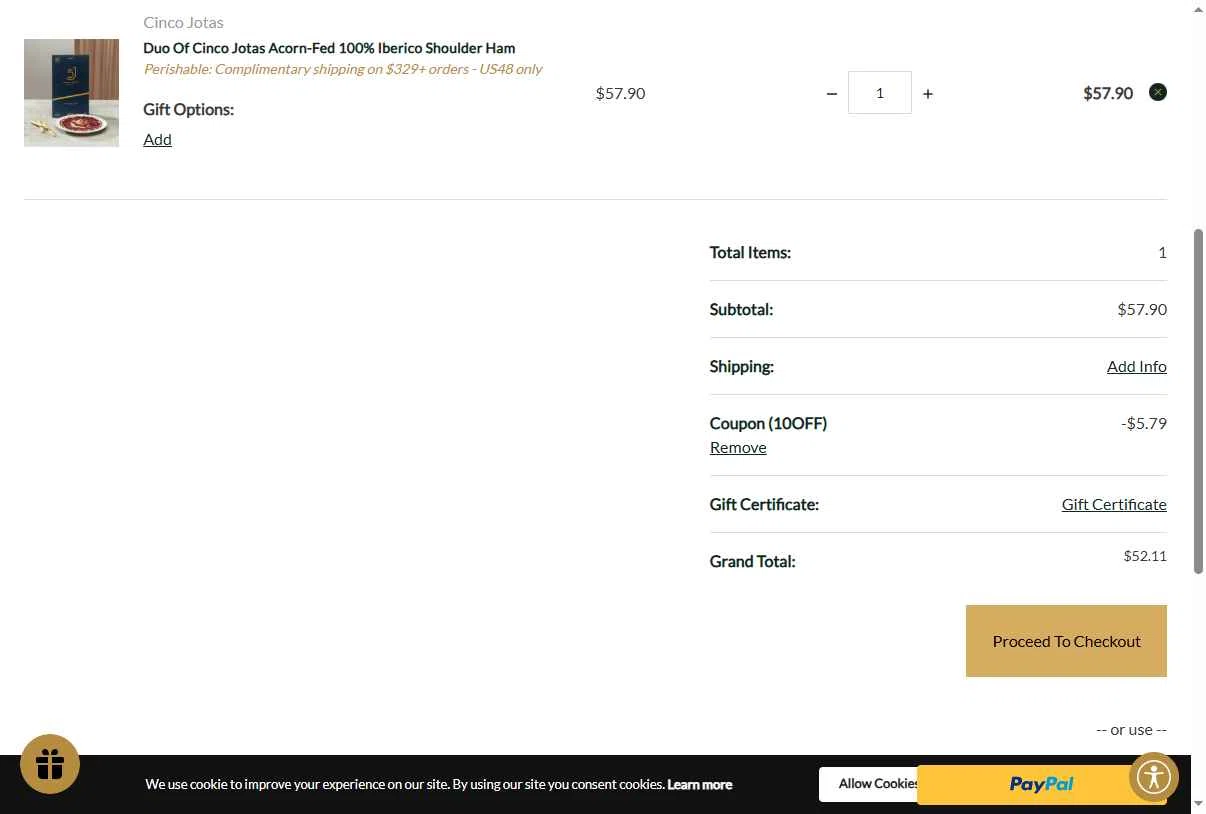Select the coupon discount -$5.79

click(1144, 423)
